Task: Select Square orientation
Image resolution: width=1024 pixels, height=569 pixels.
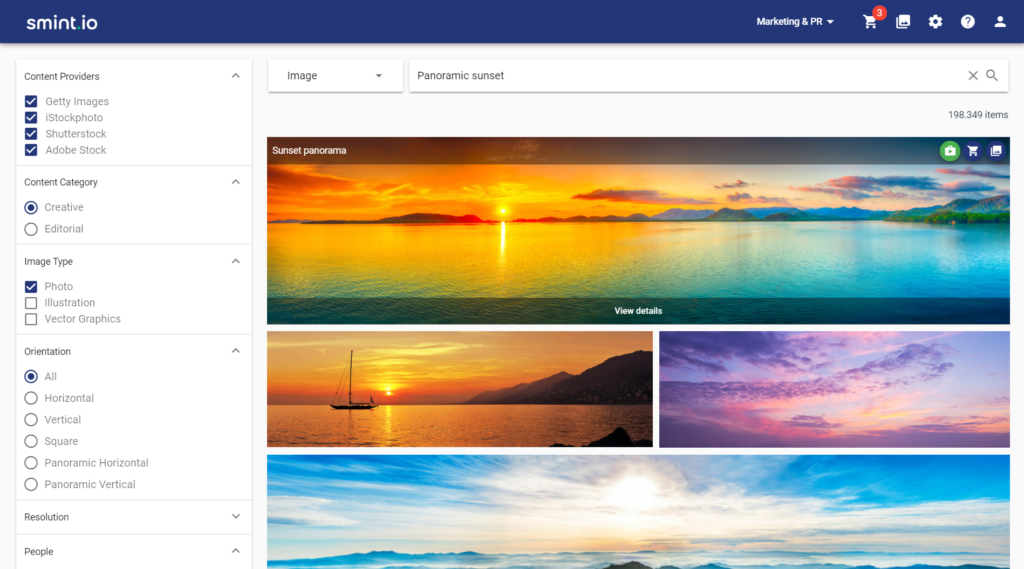Action: pyautogui.click(x=31, y=442)
